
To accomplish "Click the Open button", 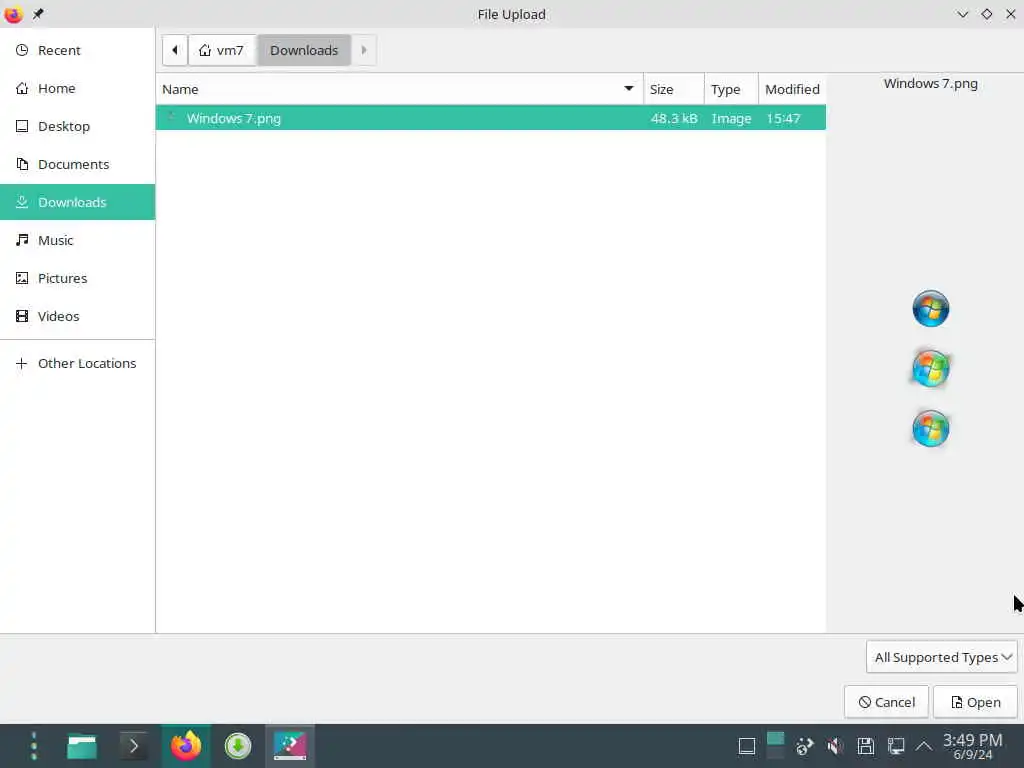I will click(x=975, y=702).
